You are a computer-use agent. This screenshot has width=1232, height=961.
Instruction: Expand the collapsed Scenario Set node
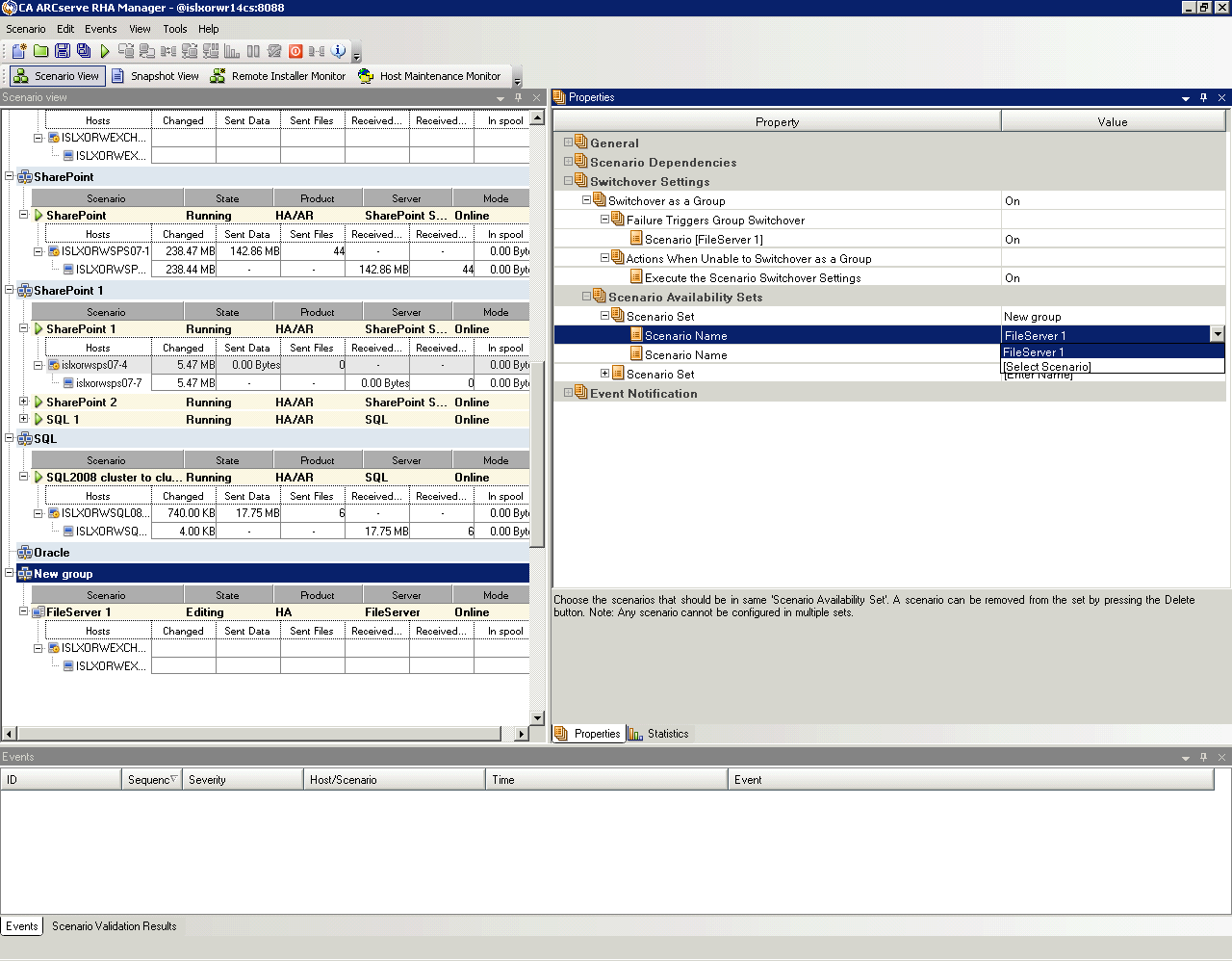click(x=605, y=374)
